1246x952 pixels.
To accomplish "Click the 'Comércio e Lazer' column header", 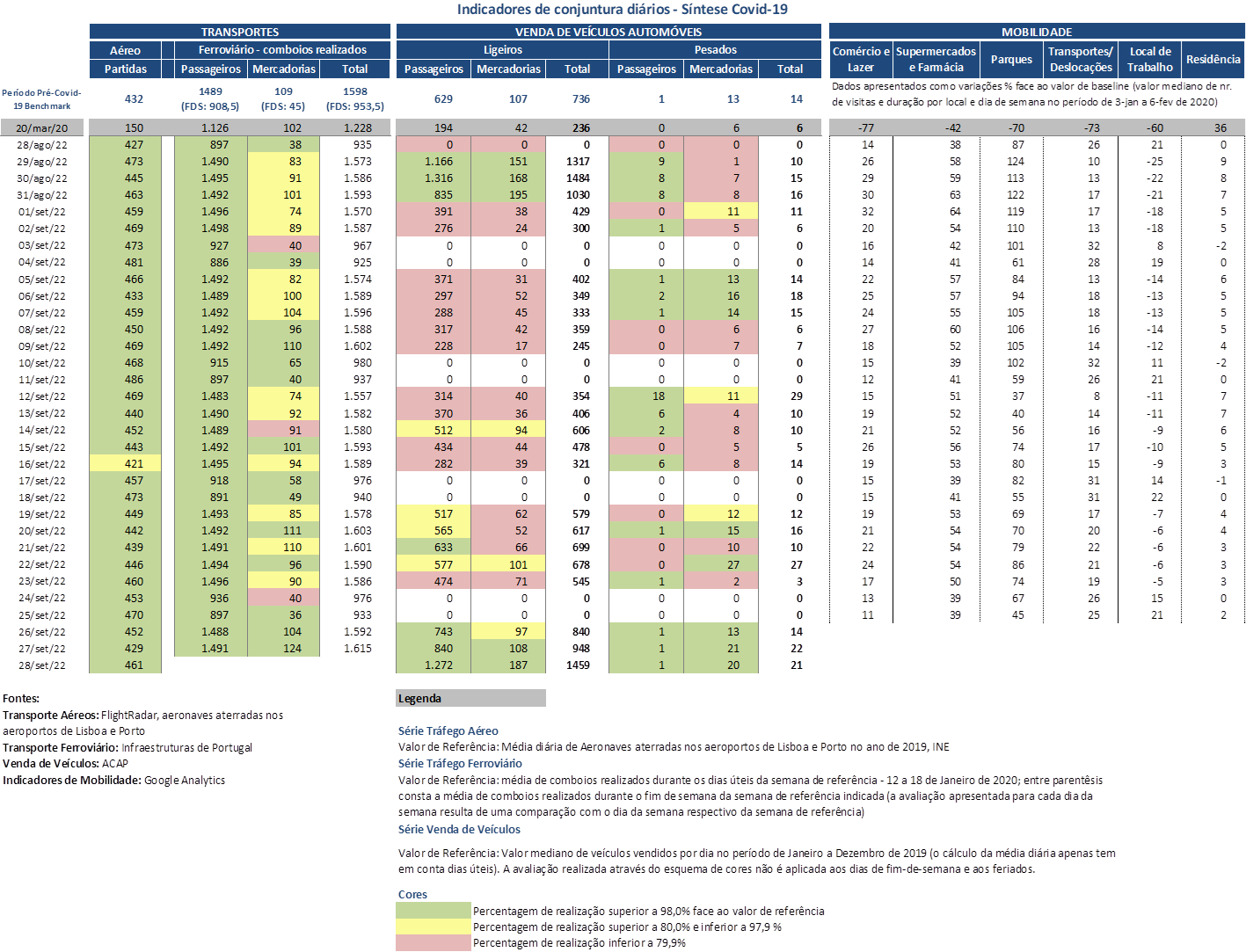I will 861,59.
